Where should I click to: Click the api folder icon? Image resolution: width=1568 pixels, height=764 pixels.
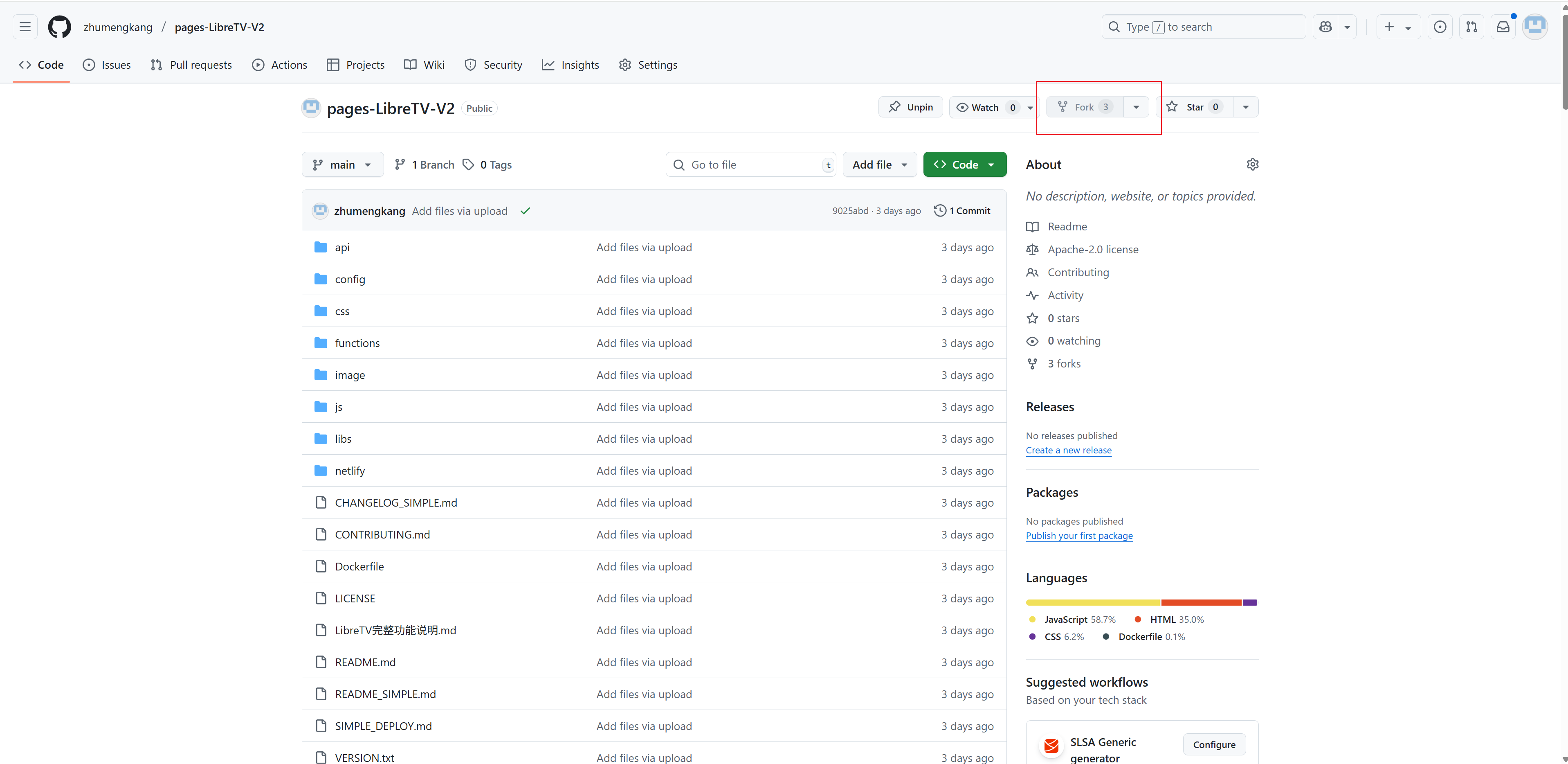[321, 247]
